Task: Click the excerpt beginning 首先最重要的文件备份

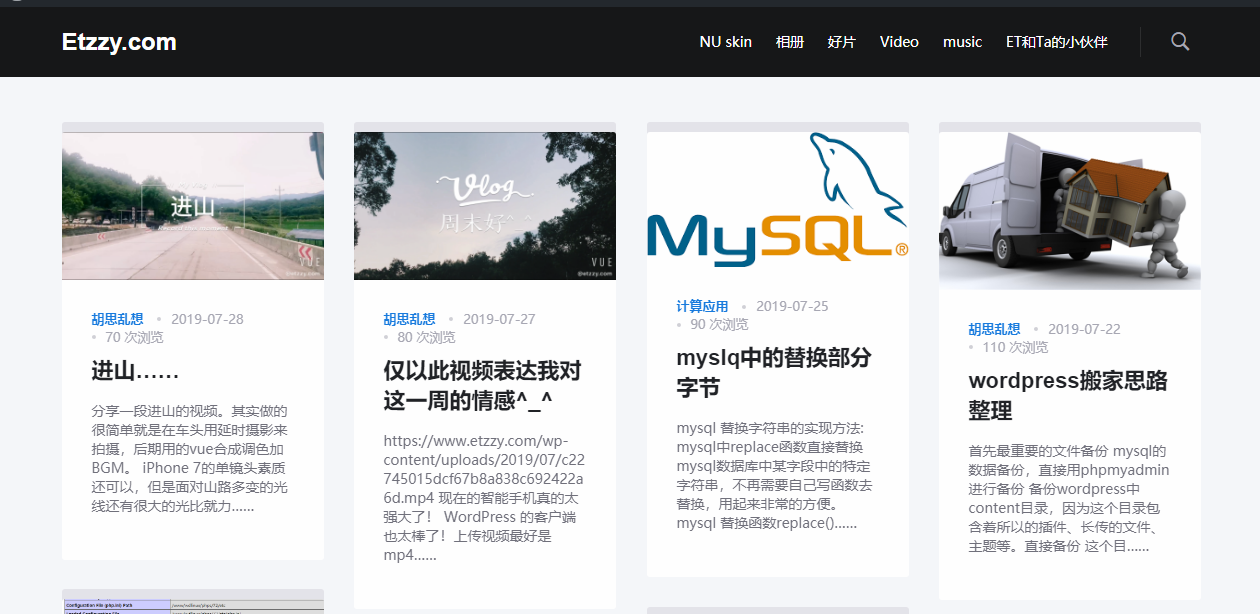Action: pyautogui.click(x=1068, y=499)
